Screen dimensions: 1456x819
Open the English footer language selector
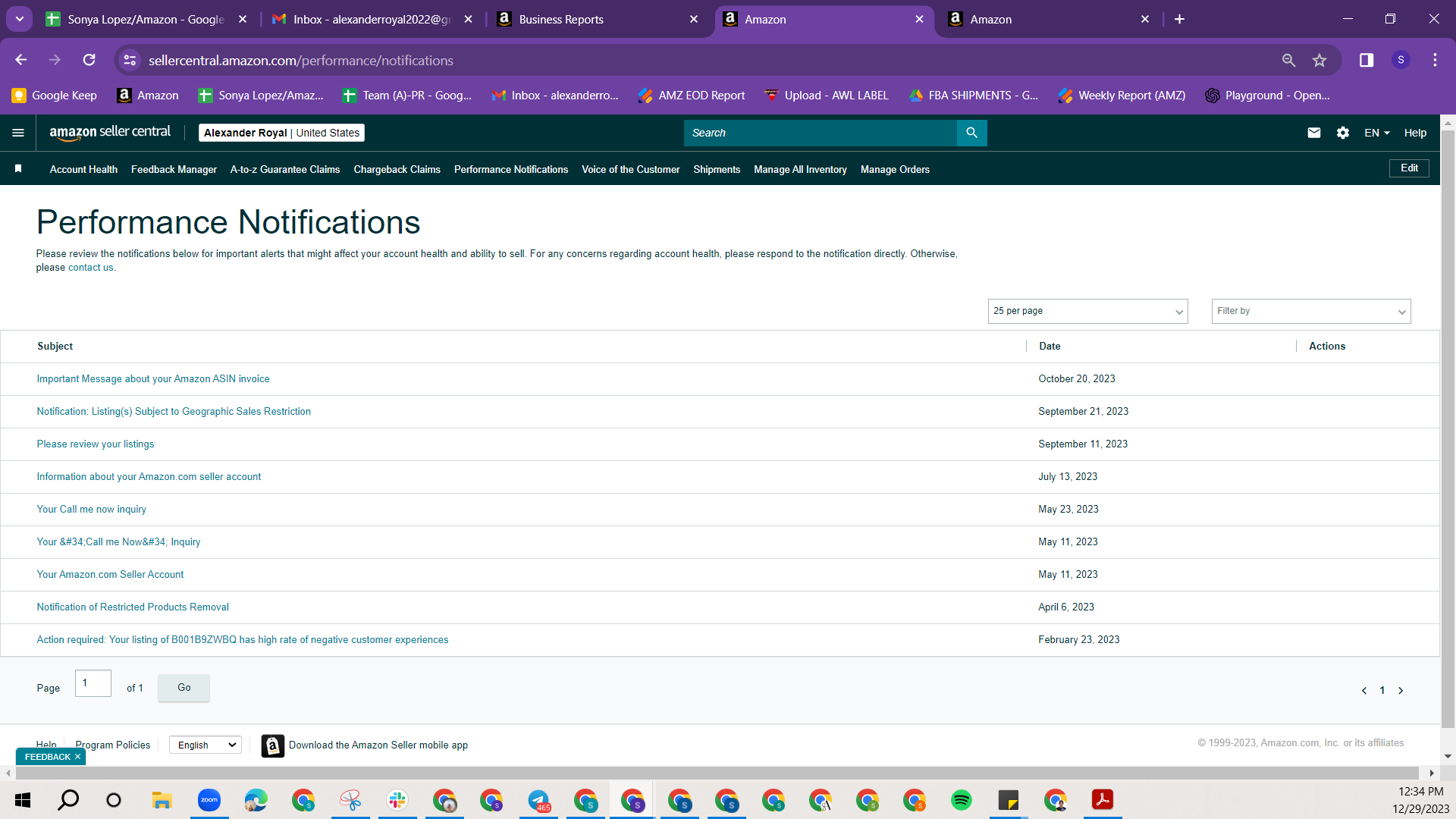point(206,745)
